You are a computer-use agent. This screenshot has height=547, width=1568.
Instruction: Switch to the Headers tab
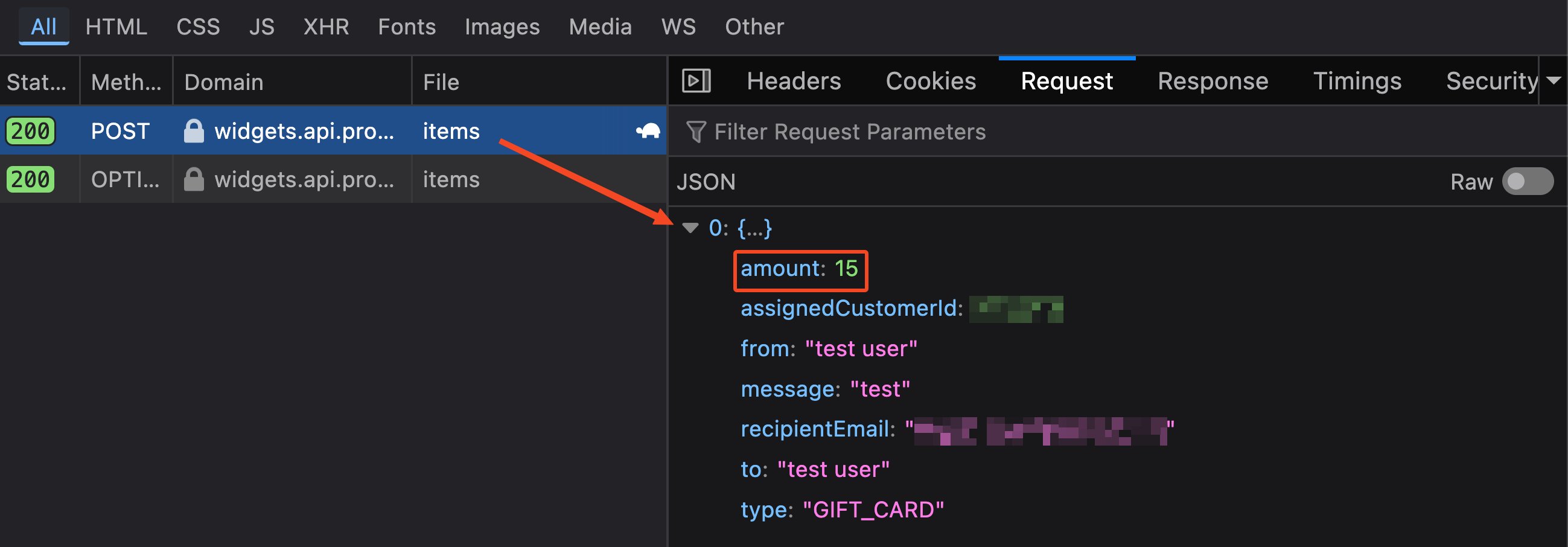click(793, 81)
